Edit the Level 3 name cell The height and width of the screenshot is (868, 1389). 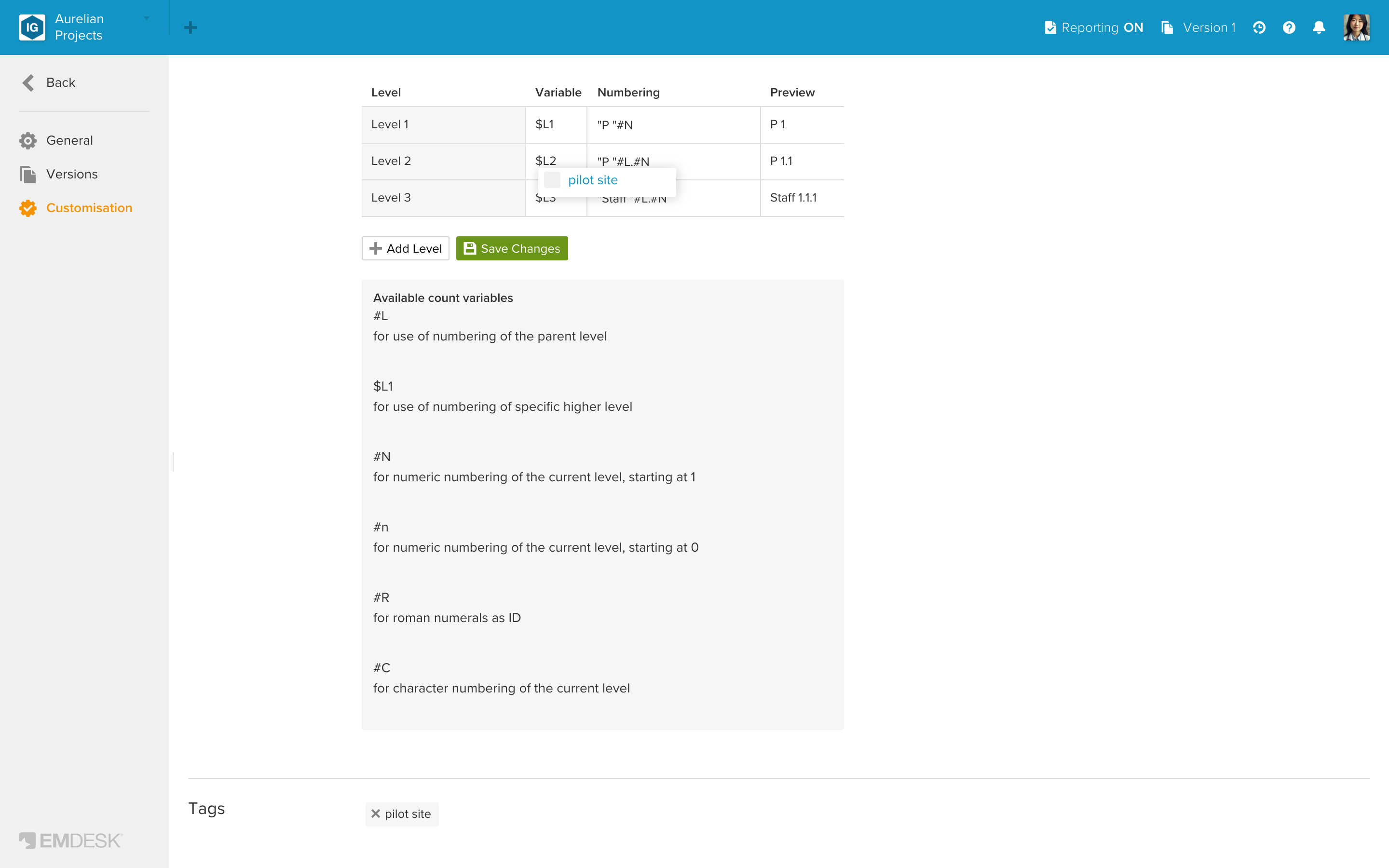coord(443,198)
